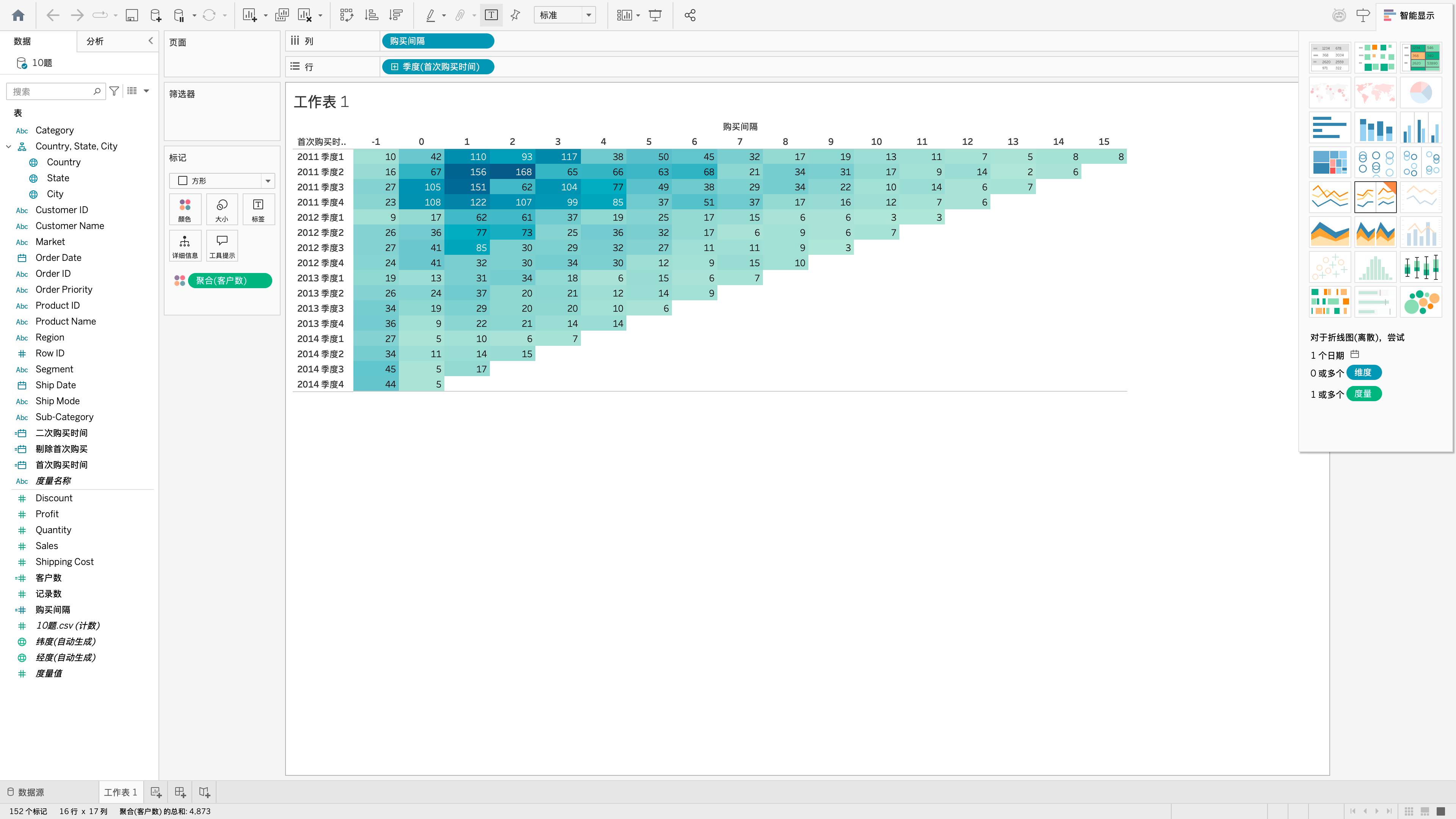Image resolution: width=1456 pixels, height=819 pixels.
Task: Open the 标准 fit dropdown
Action: [565, 15]
